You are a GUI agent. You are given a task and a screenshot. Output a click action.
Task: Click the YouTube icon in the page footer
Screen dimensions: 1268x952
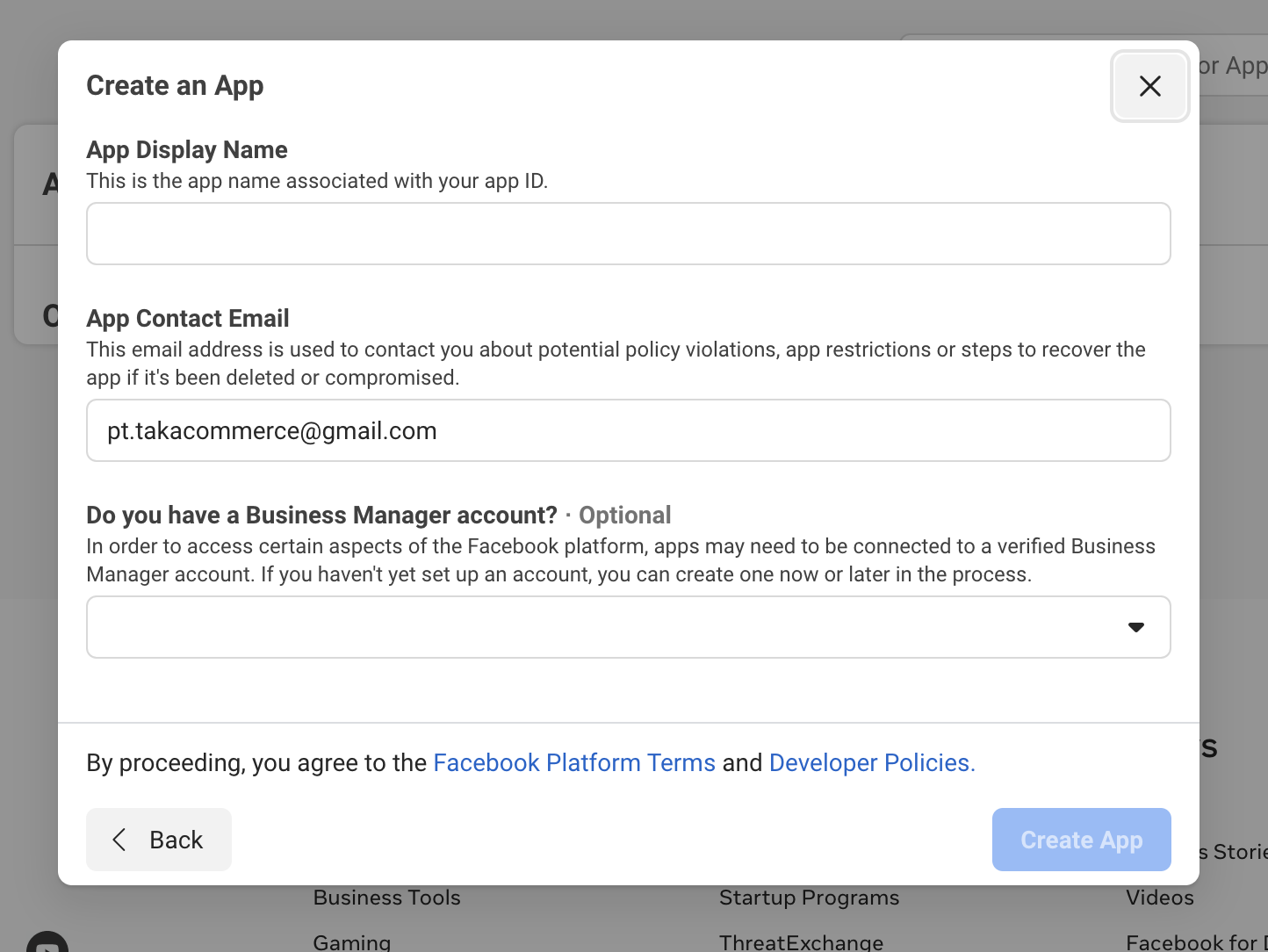tap(47, 943)
